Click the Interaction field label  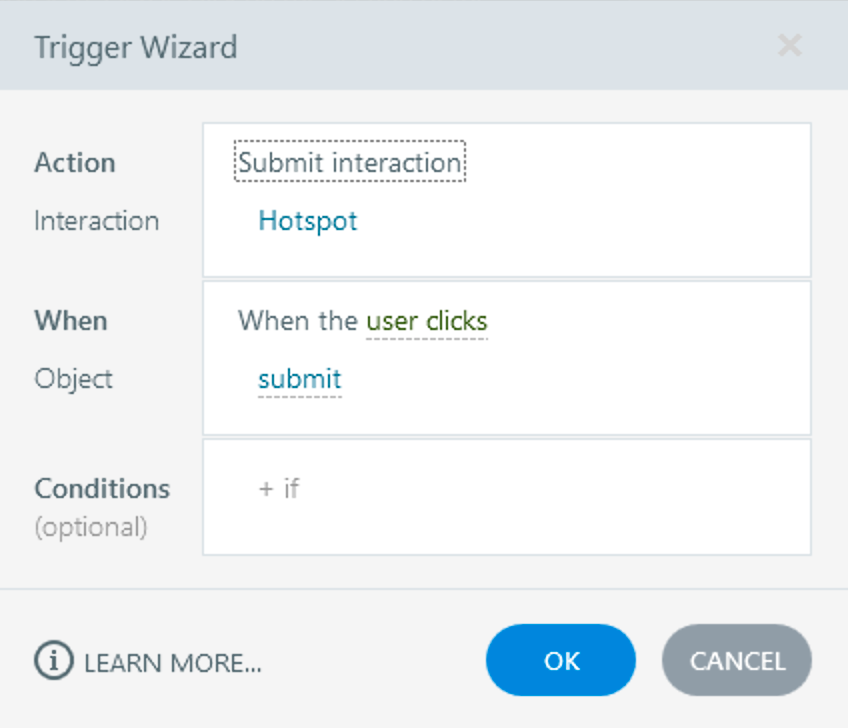click(96, 221)
